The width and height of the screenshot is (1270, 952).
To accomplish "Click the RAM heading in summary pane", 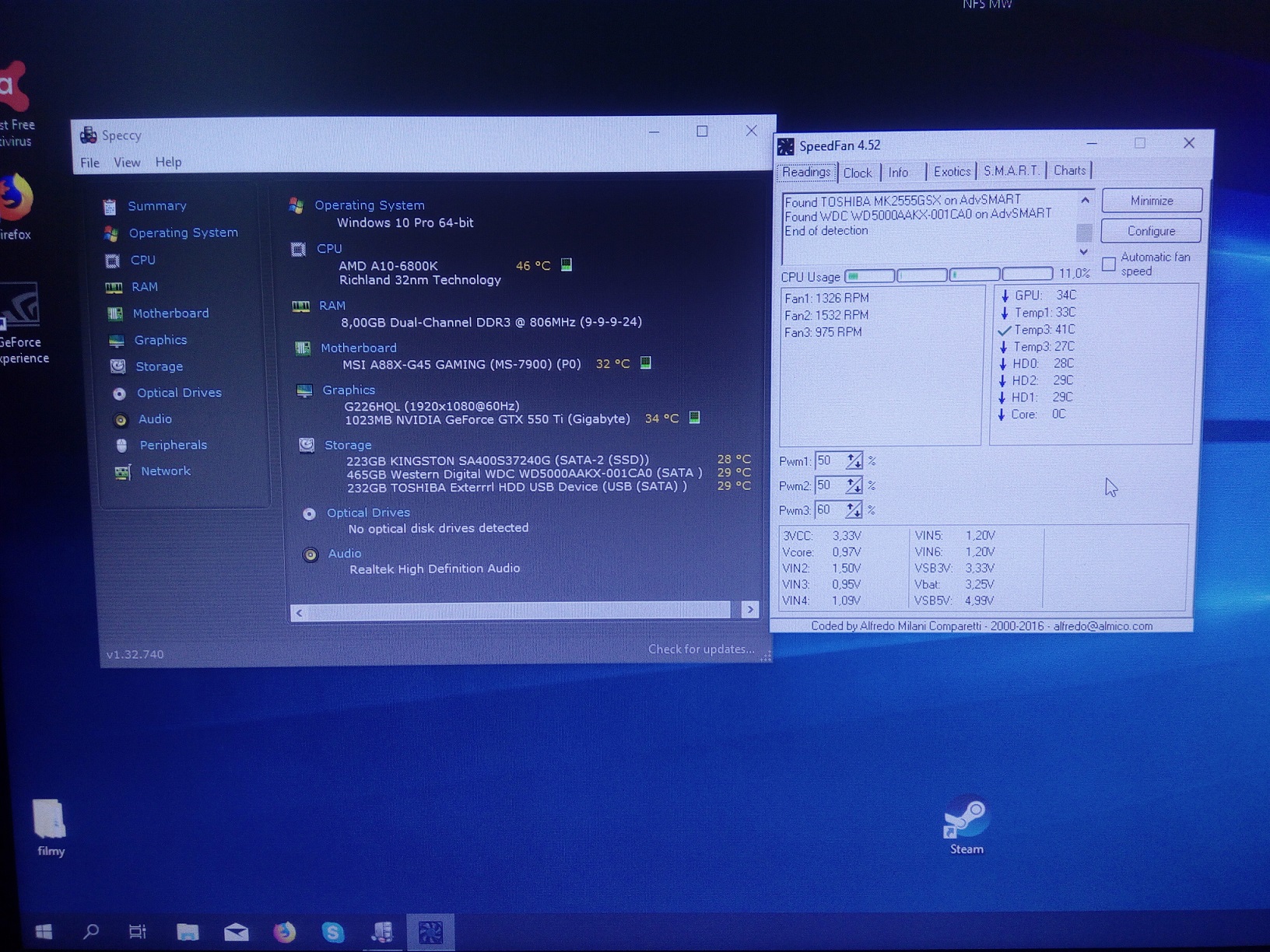I will (332, 306).
